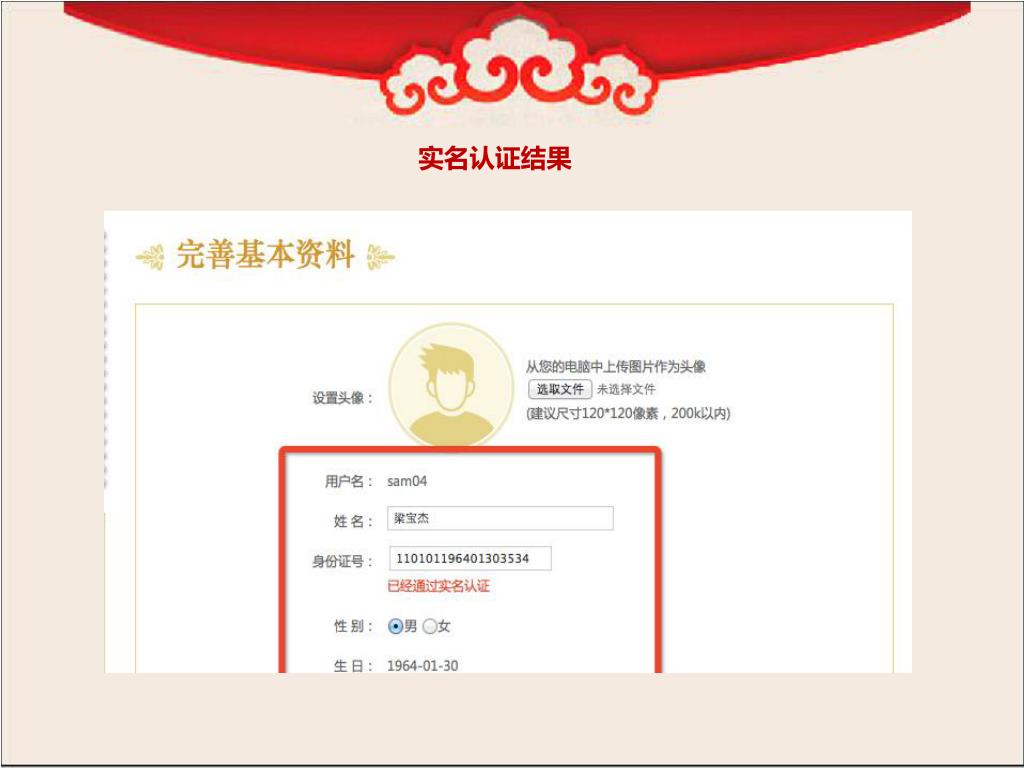1024x768 pixels.
Task: Click the 实名认证结果 red heading
Action: click(x=494, y=158)
